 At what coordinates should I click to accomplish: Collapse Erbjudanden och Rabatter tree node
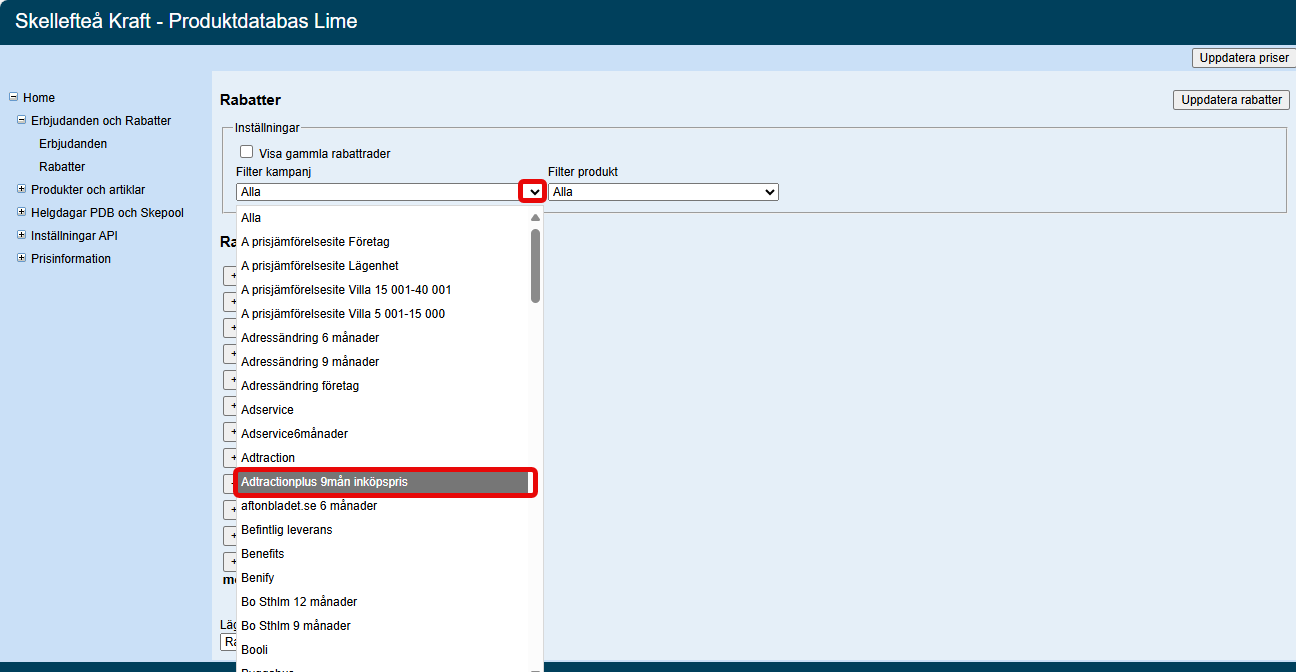(22, 120)
